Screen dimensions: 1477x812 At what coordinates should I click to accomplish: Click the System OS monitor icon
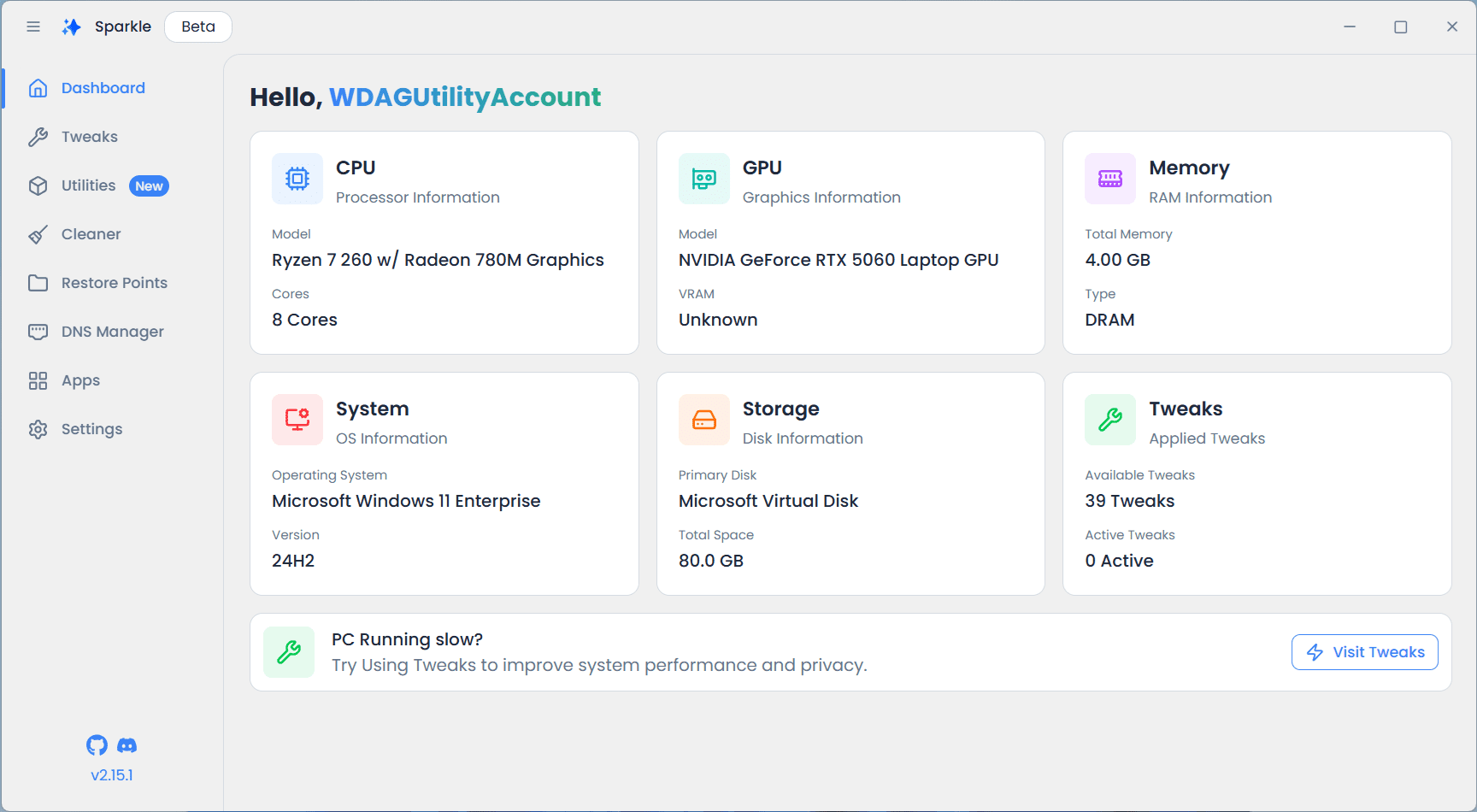coord(297,420)
